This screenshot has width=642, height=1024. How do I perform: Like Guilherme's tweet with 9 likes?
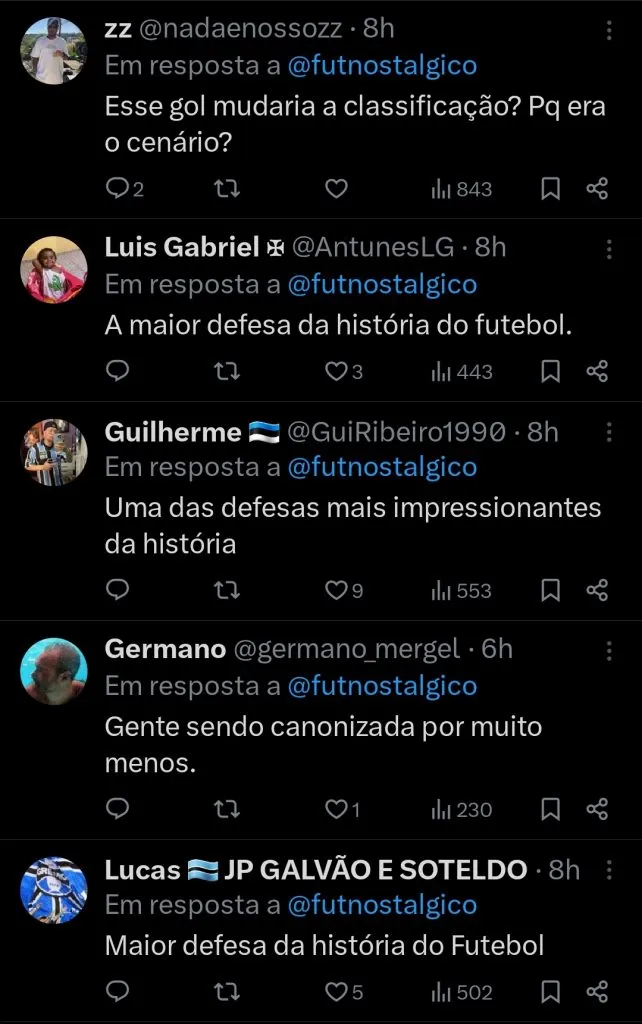337,590
